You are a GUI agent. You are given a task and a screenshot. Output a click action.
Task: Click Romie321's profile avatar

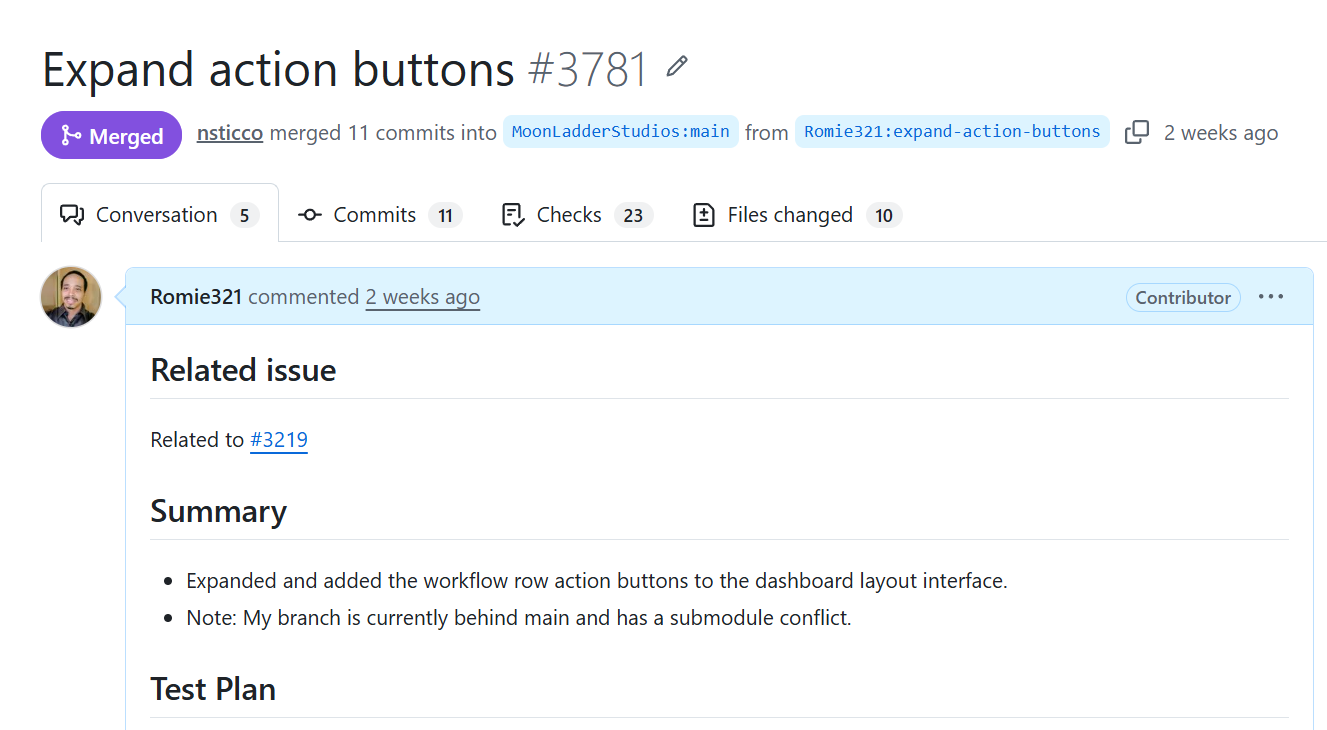point(71,297)
